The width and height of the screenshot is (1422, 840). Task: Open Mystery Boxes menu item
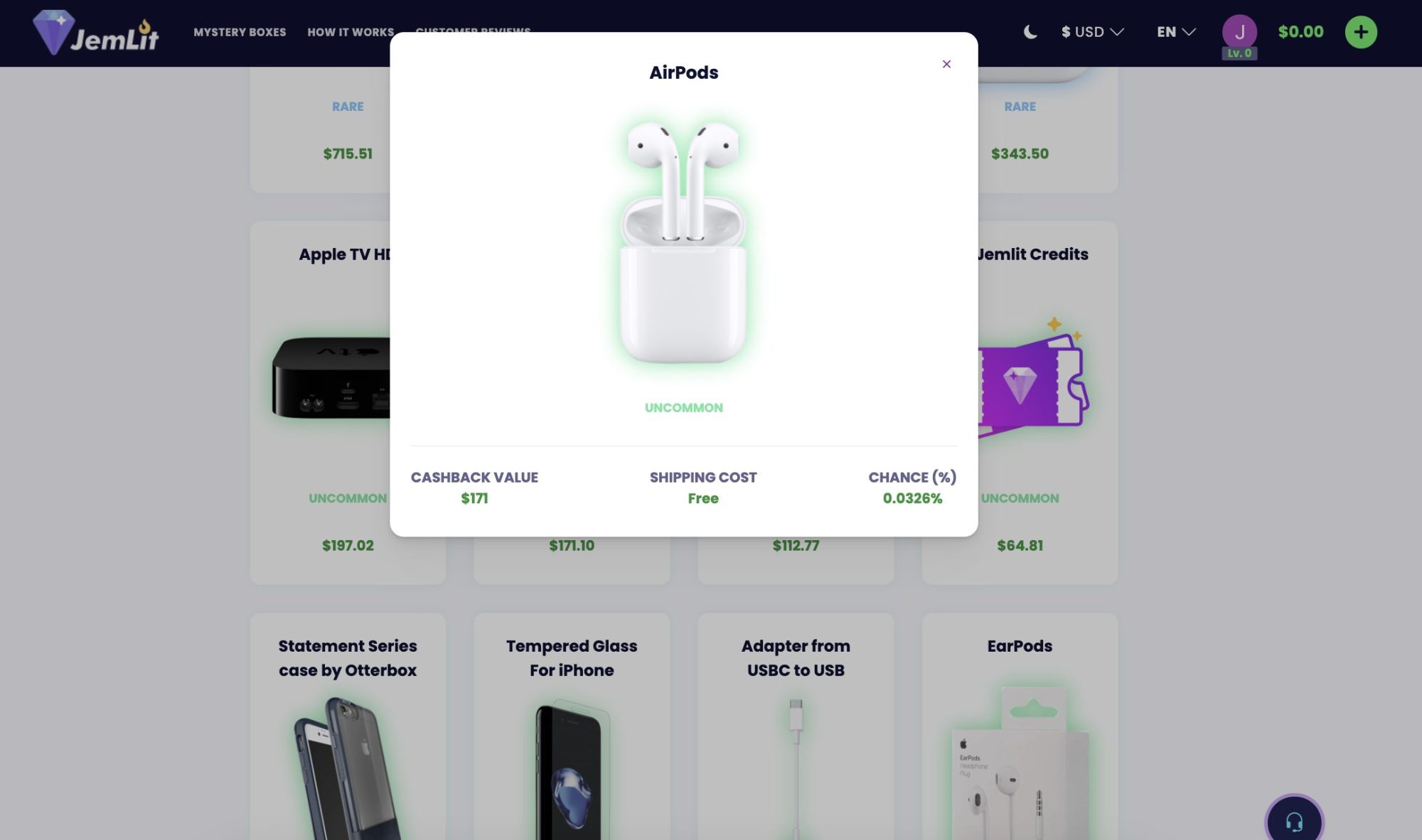tap(240, 32)
